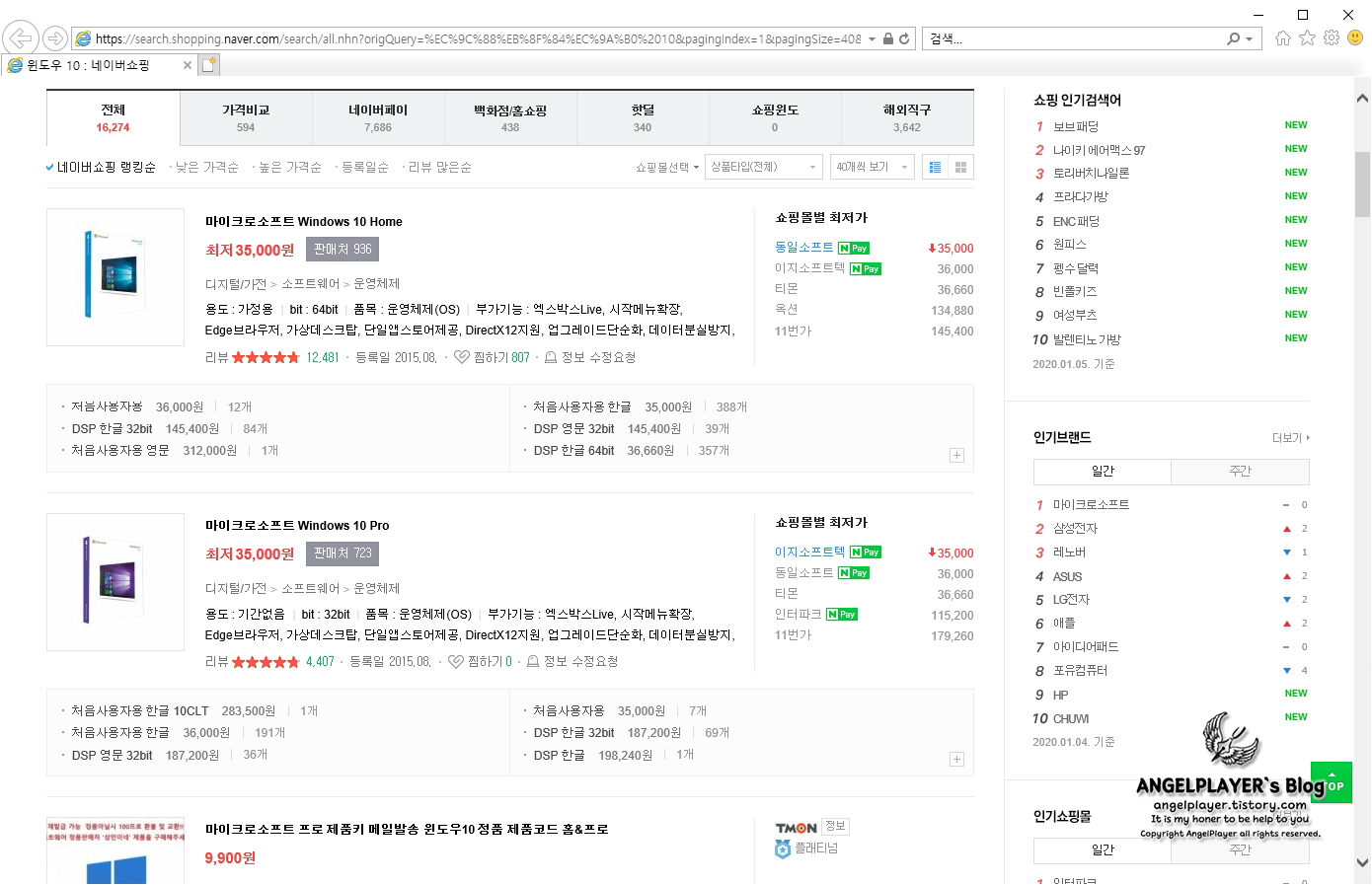Click heart 찜하기 icon for Windows 10 Home
This screenshot has width=1372, height=885.
[461, 357]
